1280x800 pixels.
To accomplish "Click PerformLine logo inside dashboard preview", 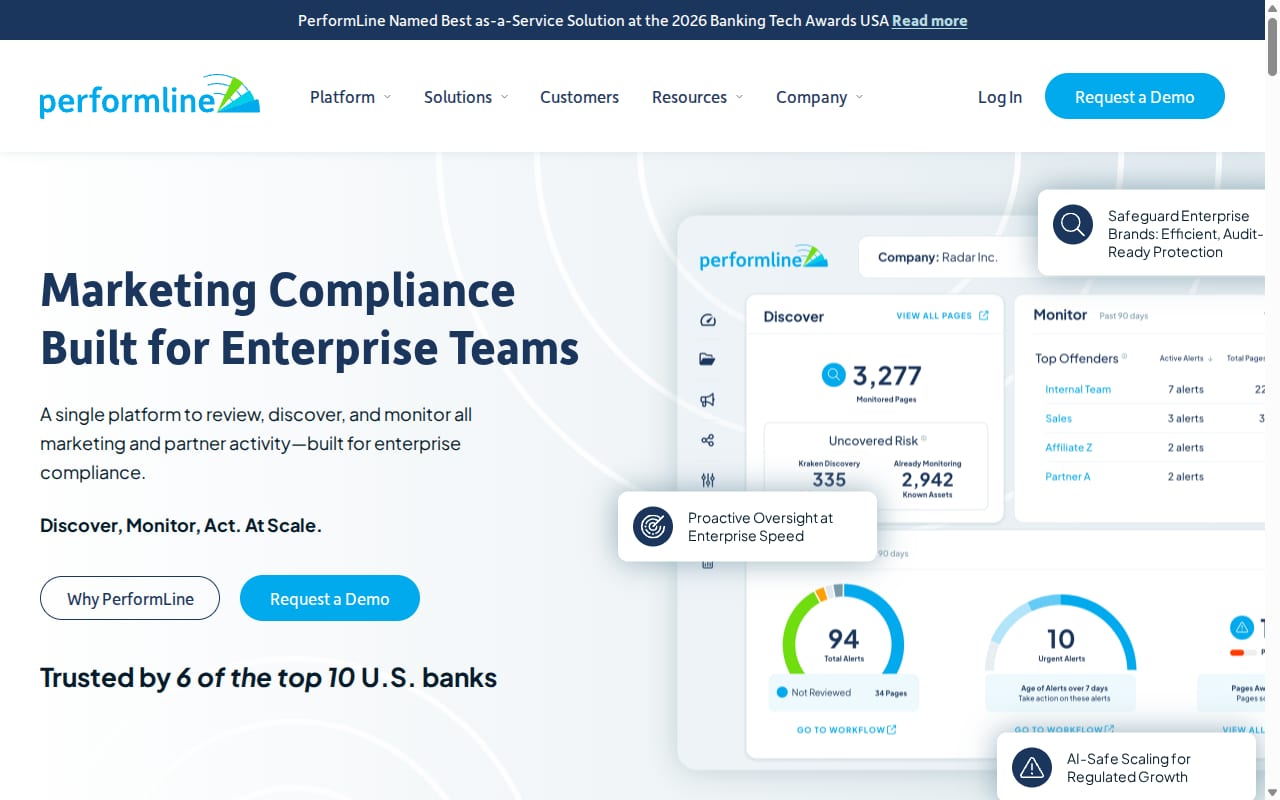I will pos(764,257).
